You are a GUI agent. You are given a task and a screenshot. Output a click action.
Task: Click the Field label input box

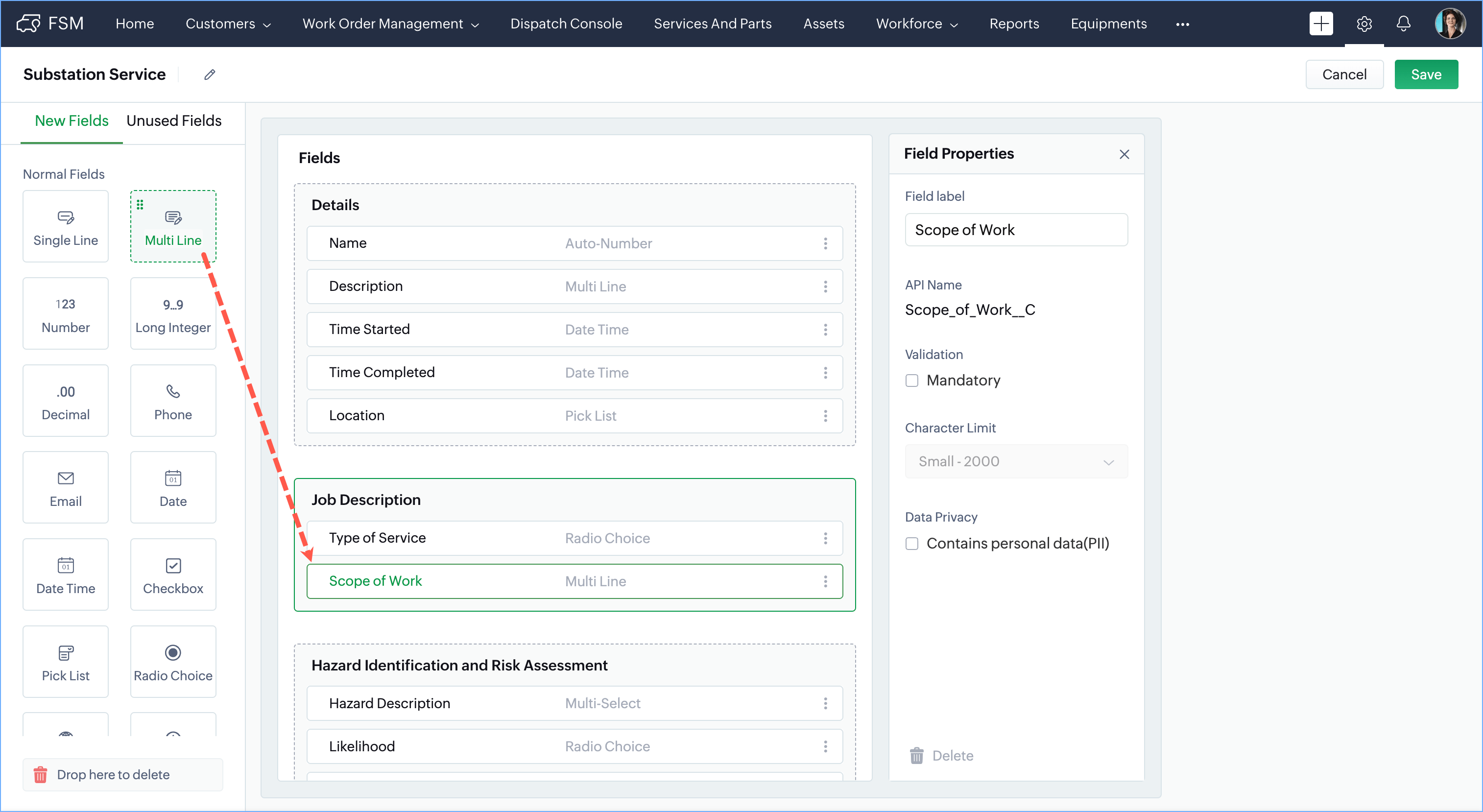click(x=1016, y=230)
